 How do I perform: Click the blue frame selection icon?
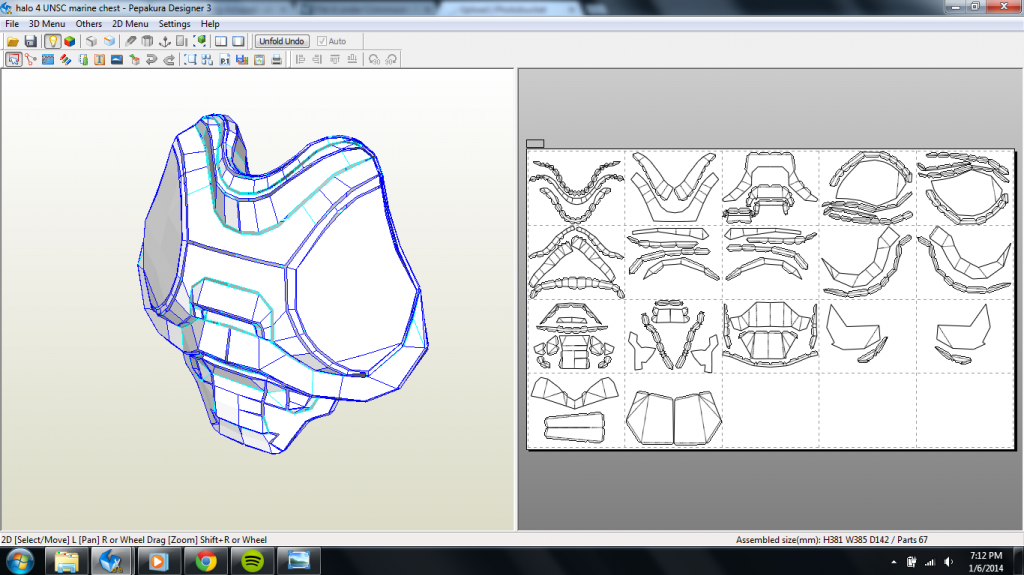(190, 59)
